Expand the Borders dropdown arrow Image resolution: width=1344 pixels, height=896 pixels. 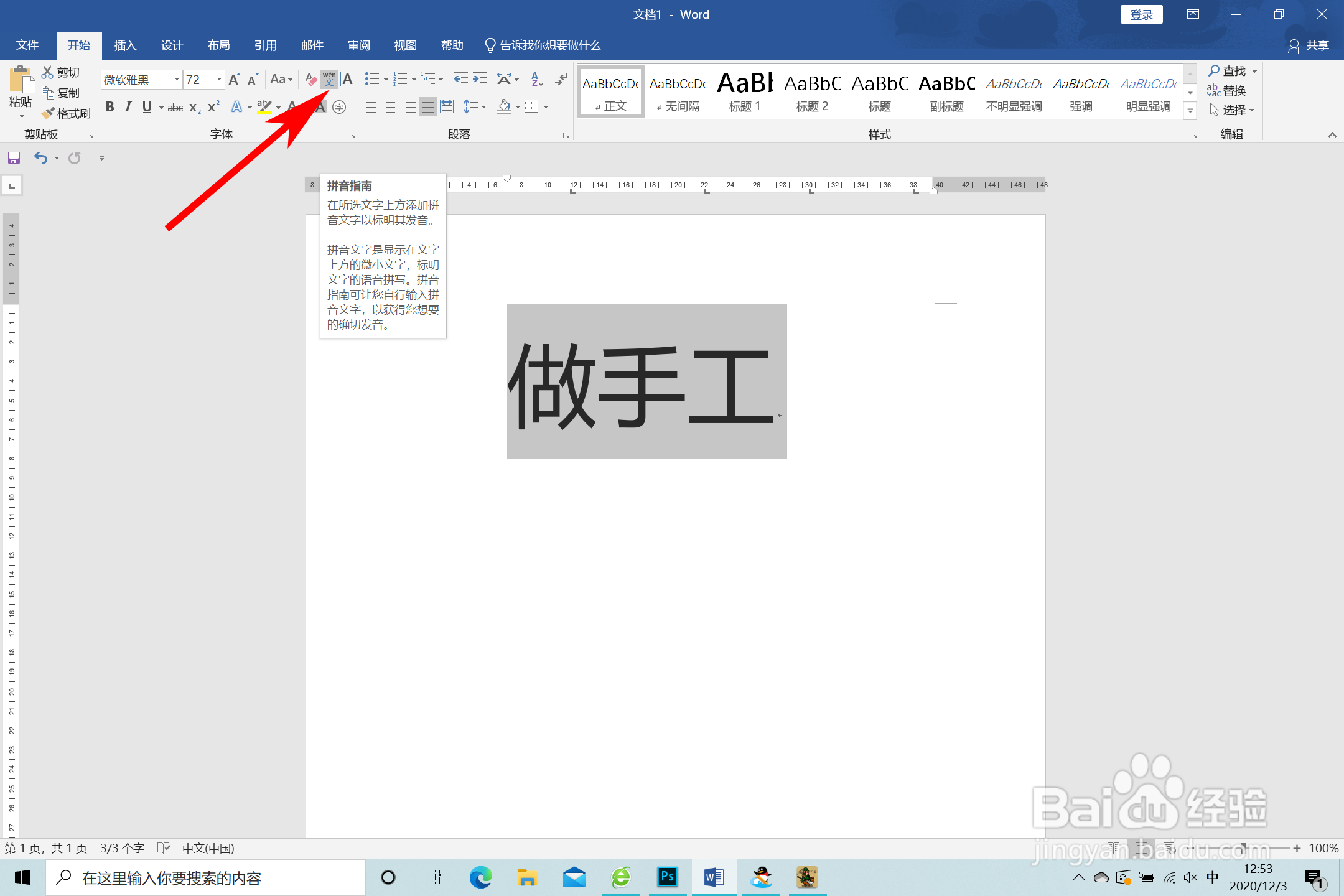pos(546,107)
